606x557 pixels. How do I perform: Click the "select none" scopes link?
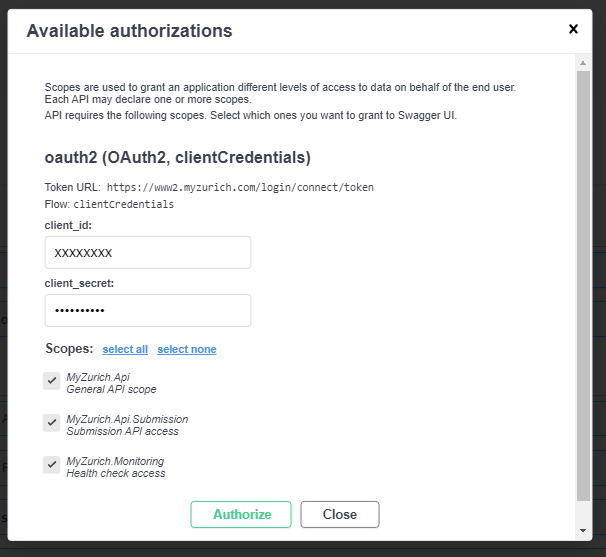(187, 349)
